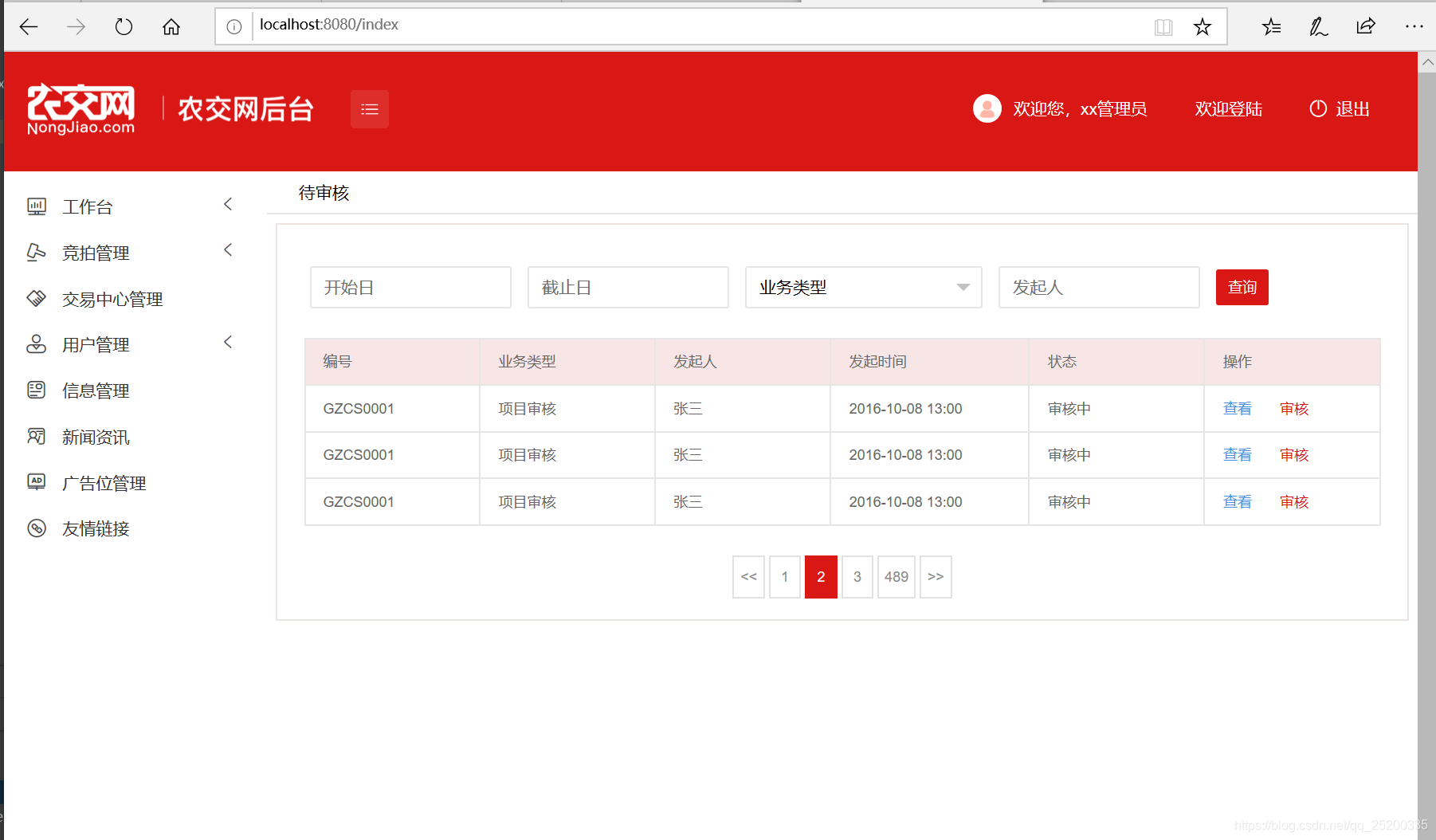Screen dimensions: 1436x840
Task: Open 竞拍管理 in sidebar
Action: 96,253
